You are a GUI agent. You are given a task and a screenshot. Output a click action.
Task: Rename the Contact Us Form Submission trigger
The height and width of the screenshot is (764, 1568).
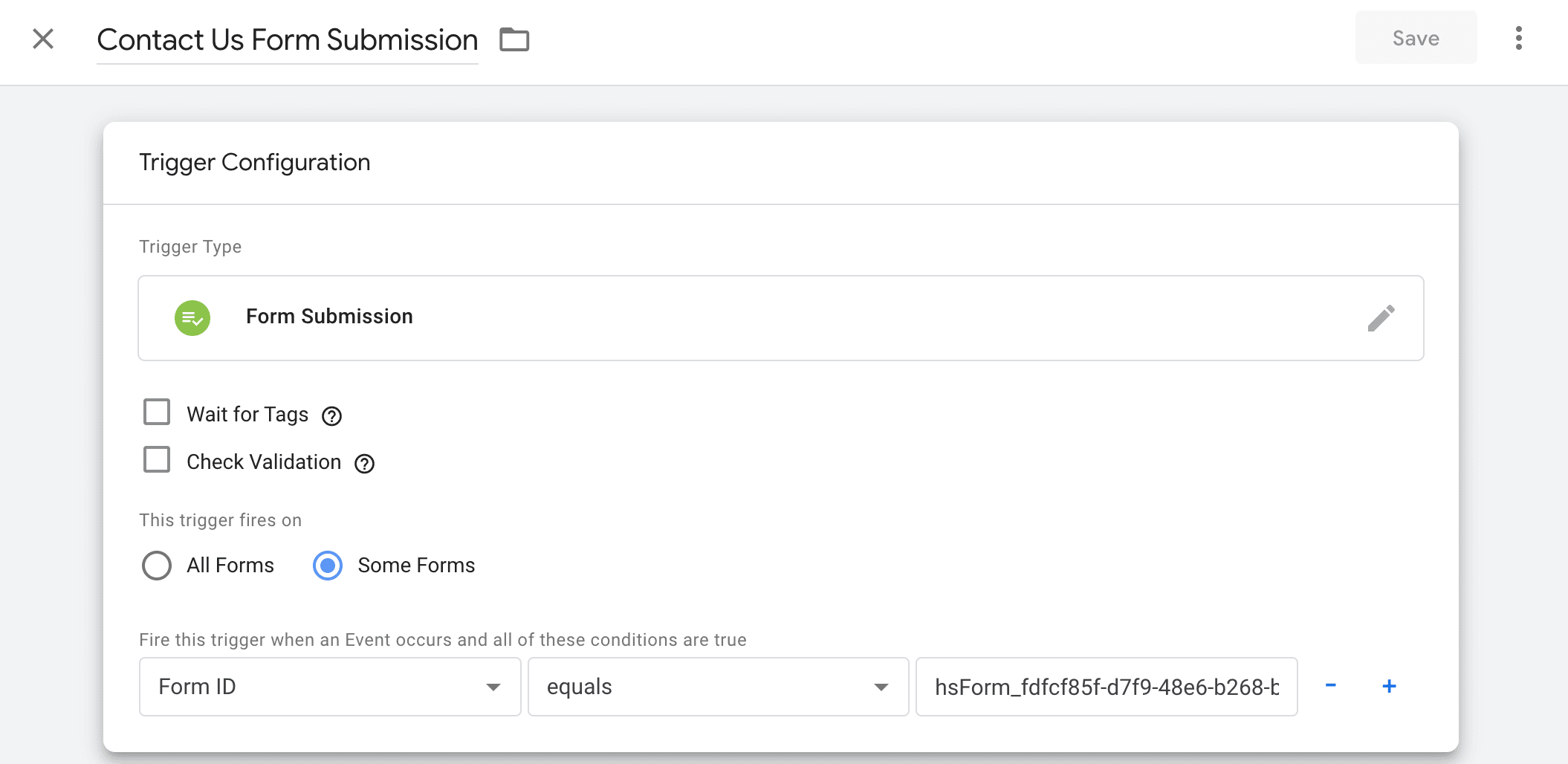click(287, 39)
